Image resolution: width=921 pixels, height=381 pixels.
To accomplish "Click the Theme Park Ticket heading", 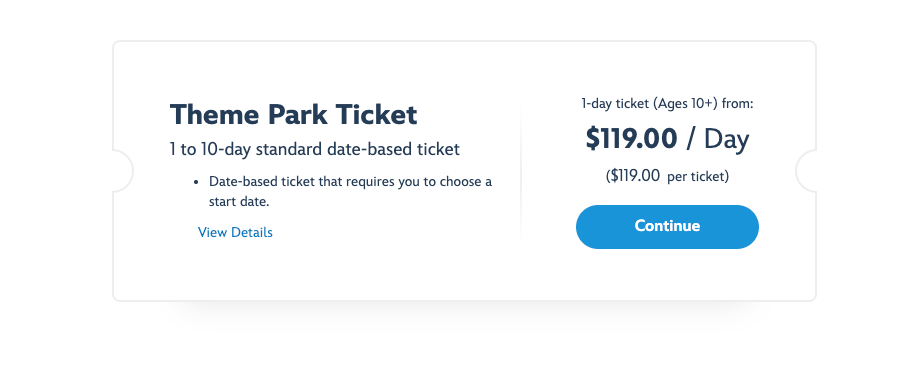I will 294,114.
